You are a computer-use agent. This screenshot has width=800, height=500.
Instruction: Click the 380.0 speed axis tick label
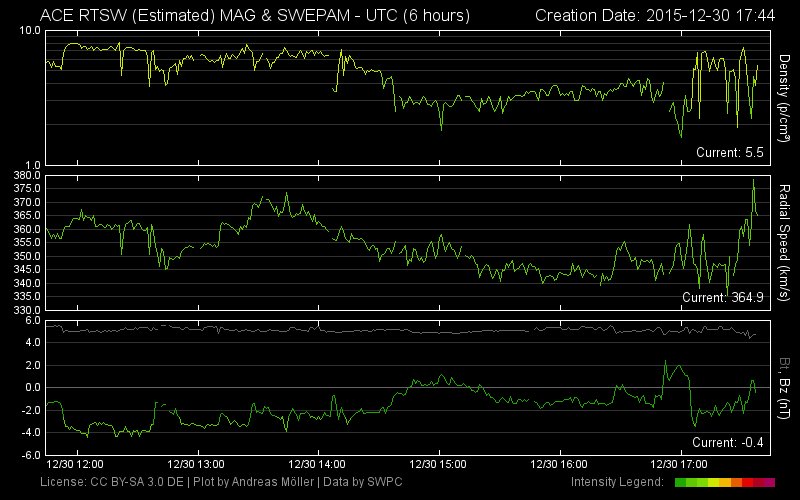[x=26, y=175]
